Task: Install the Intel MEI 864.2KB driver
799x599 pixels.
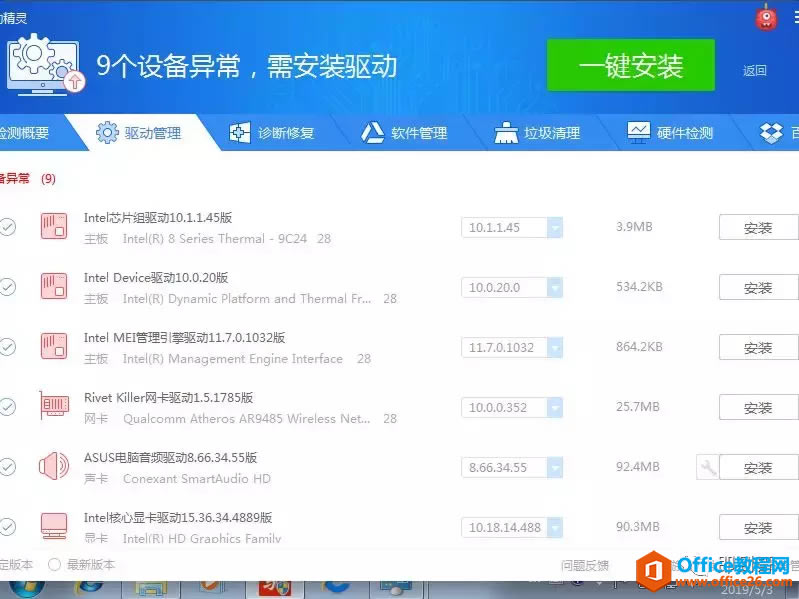Action: (759, 348)
